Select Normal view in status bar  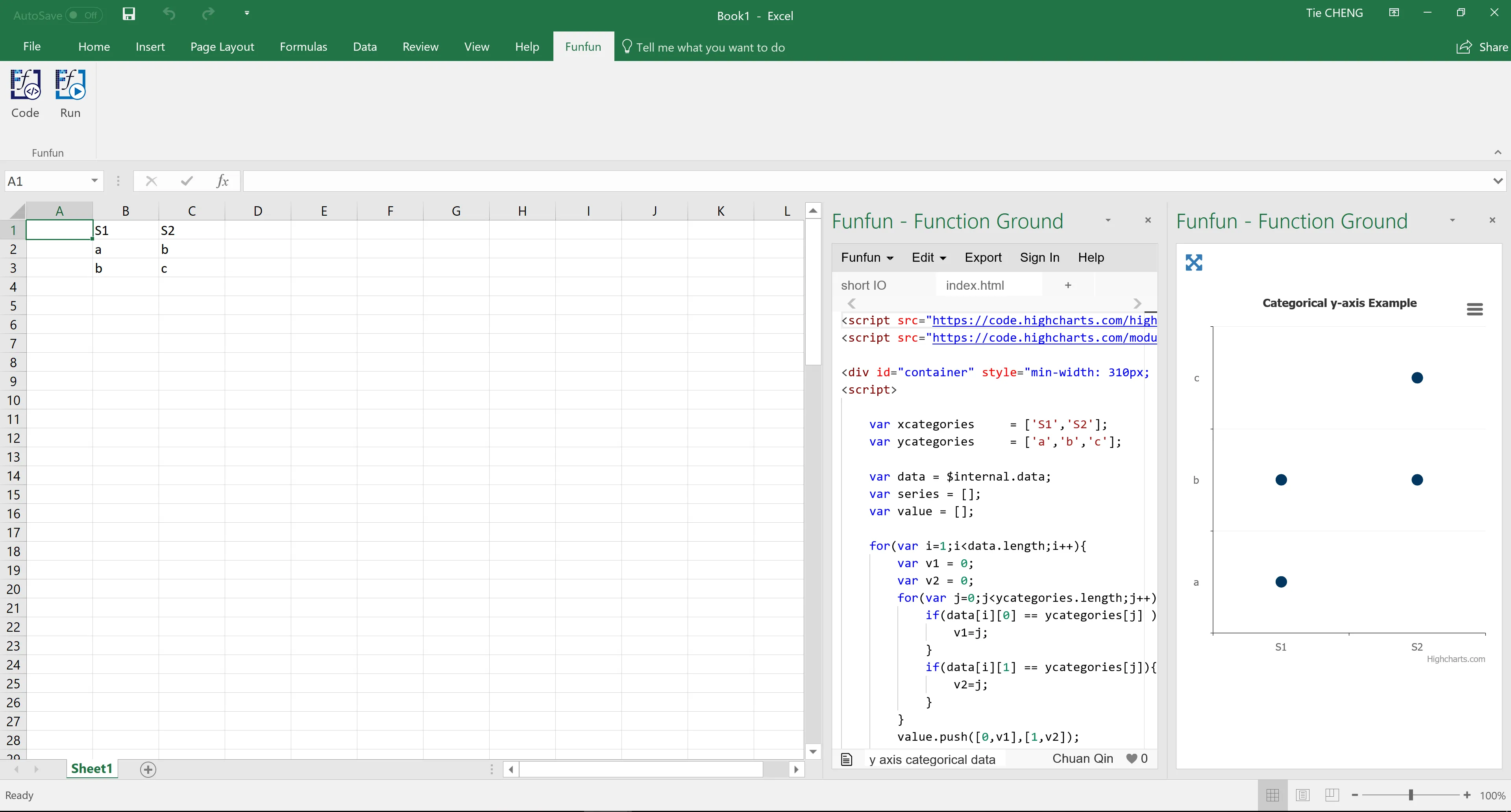(1272, 795)
